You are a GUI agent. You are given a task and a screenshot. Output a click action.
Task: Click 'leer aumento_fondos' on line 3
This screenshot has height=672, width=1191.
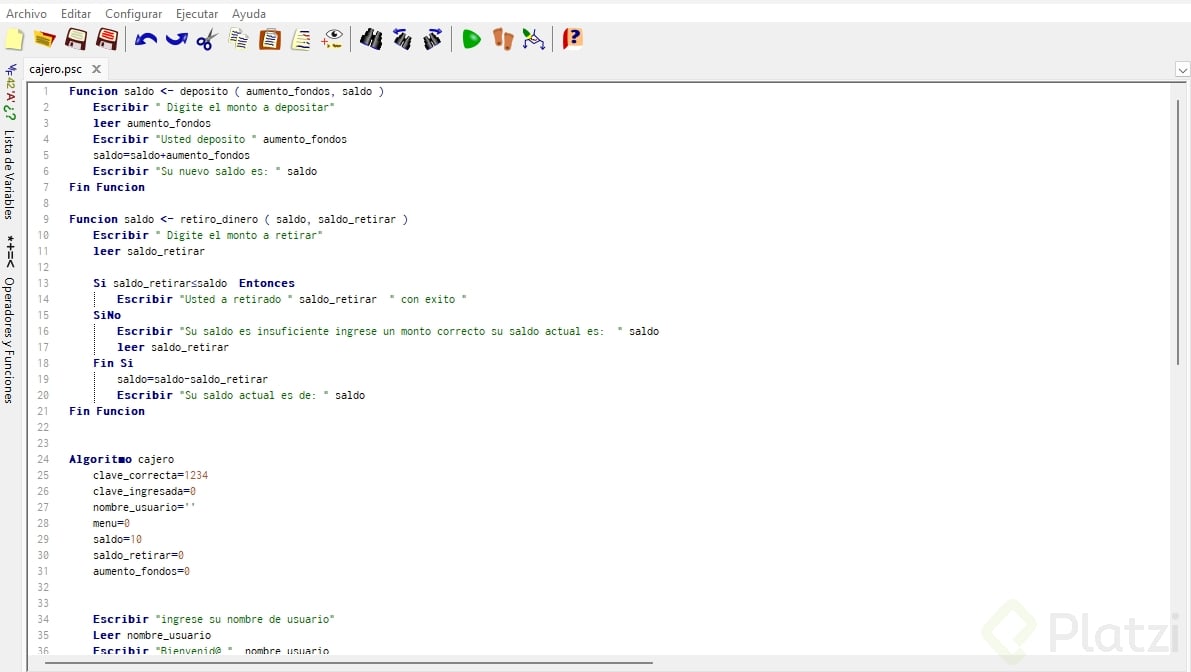152,123
